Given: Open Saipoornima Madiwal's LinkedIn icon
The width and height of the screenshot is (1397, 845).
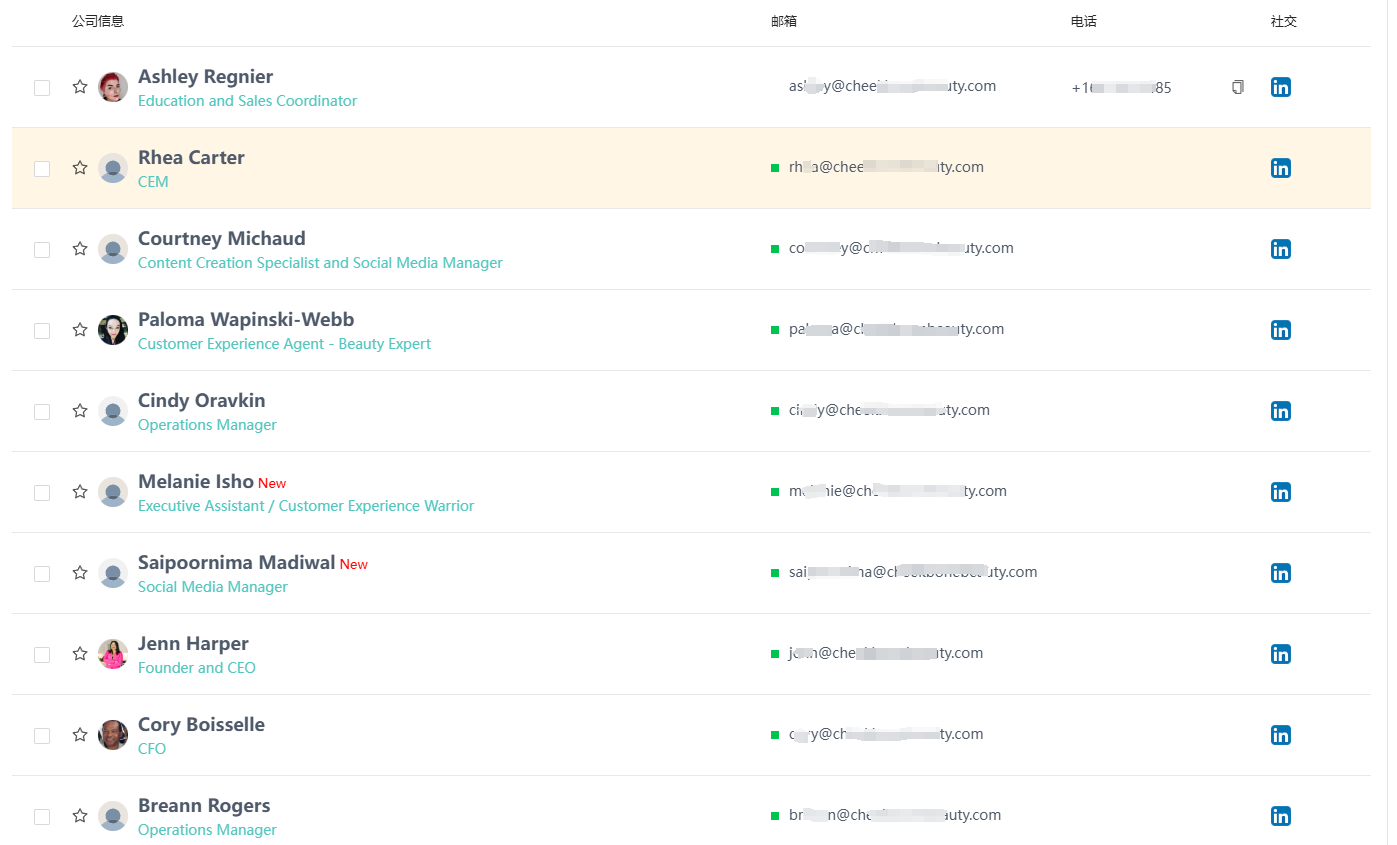Looking at the screenshot, I should (1280, 573).
